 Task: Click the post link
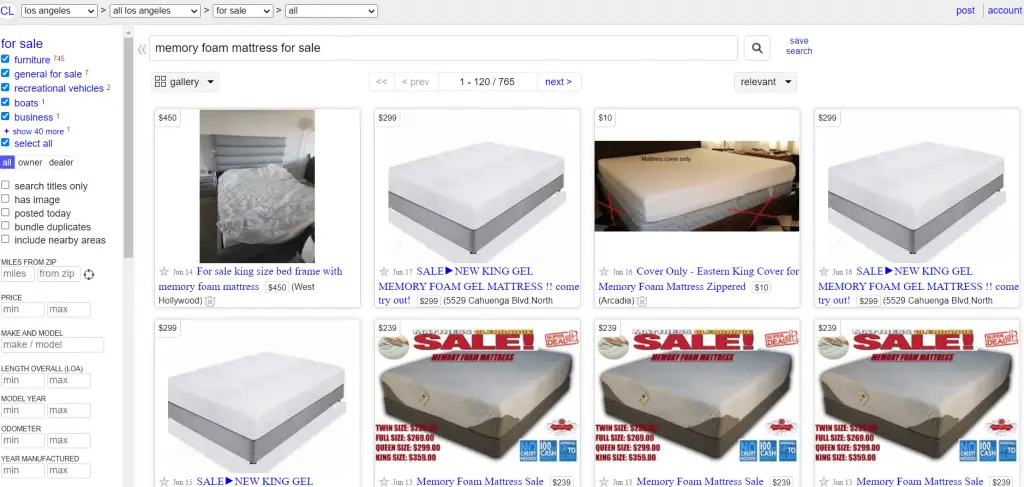[965, 10]
